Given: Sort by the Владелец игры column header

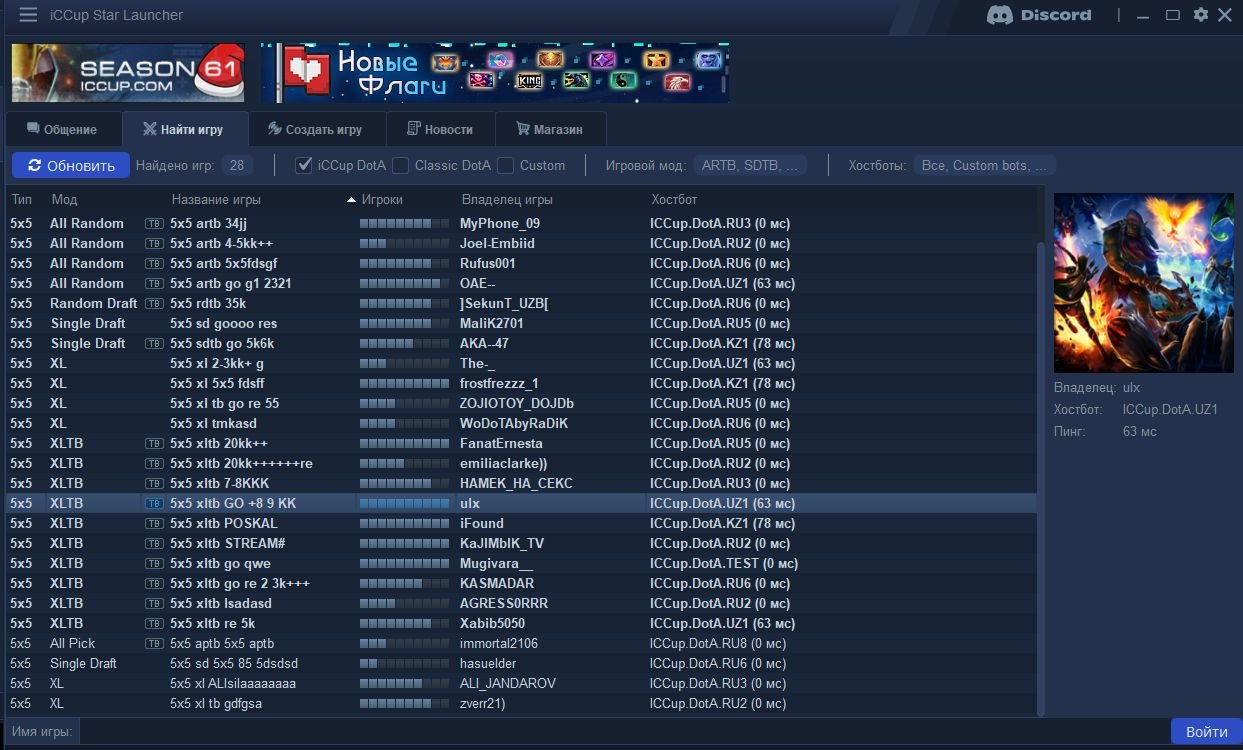Looking at the screenshot, I should 507,200.
